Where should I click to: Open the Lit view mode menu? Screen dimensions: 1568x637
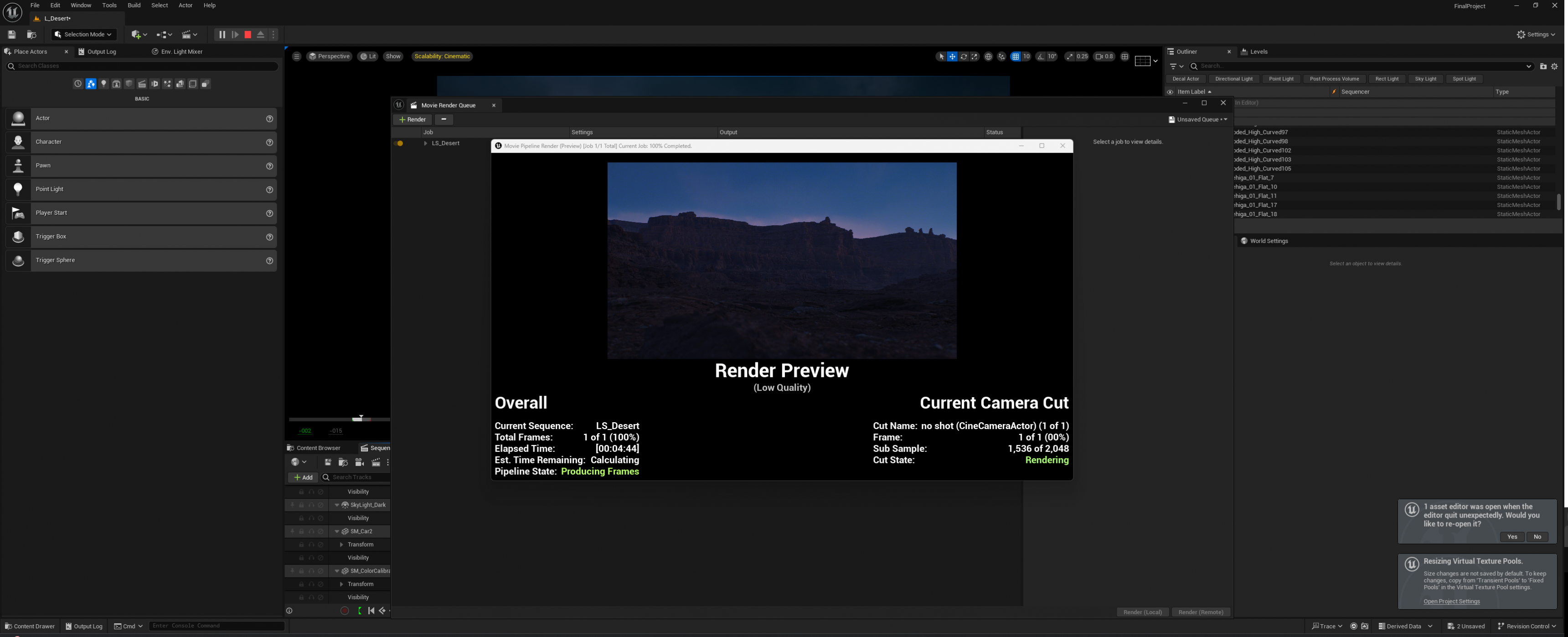[368, 57]
